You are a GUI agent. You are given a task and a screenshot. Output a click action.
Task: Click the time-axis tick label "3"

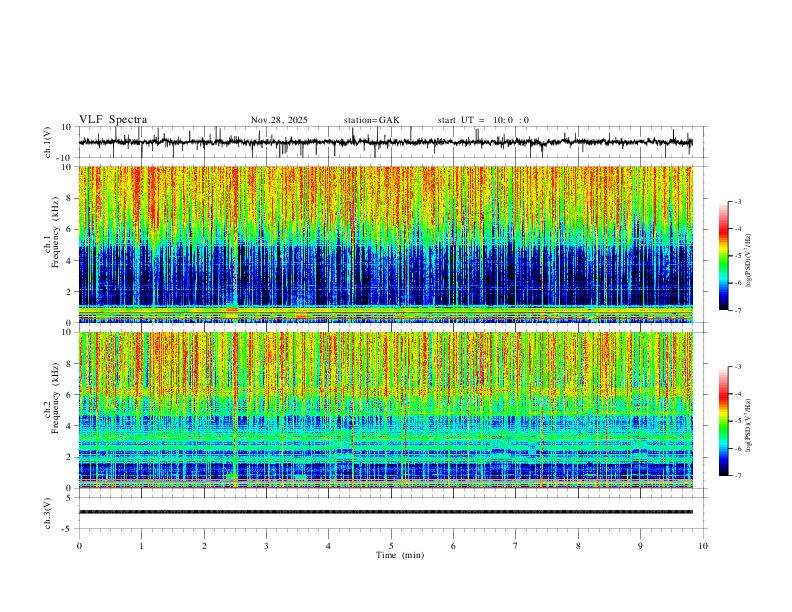(266, 546)
